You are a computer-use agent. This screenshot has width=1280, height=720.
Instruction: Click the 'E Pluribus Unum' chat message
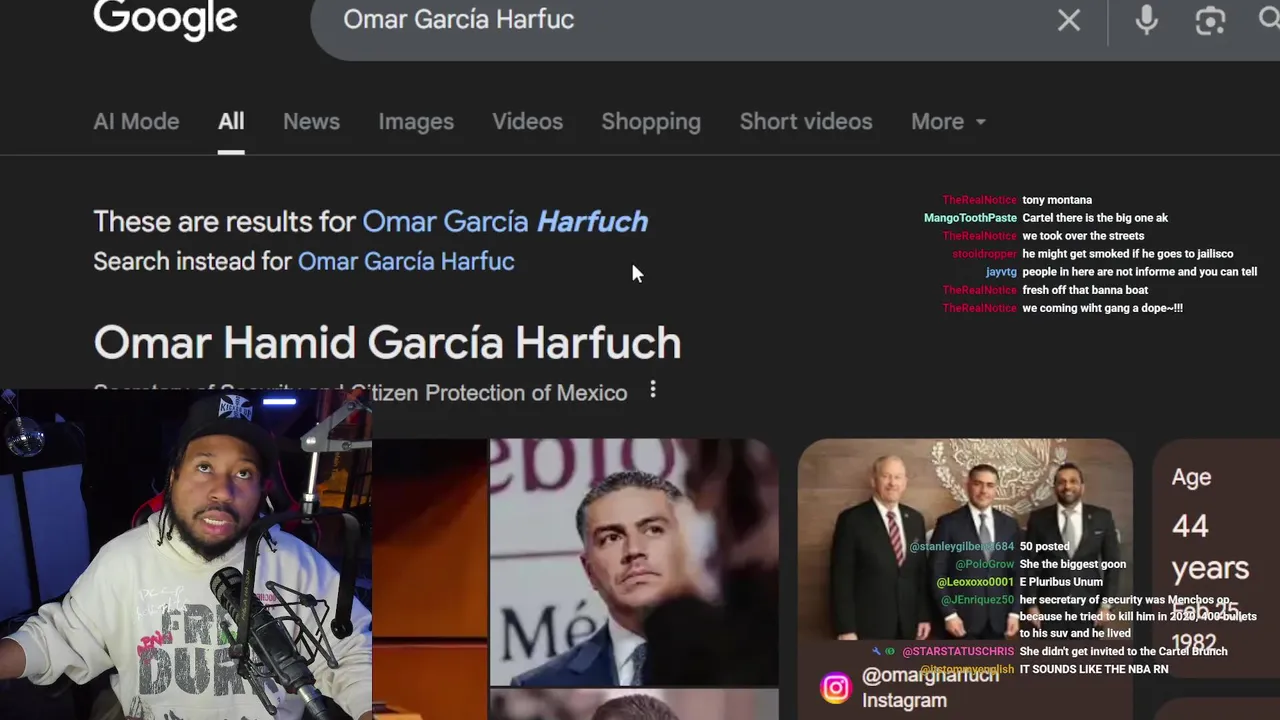[1061, 582]
